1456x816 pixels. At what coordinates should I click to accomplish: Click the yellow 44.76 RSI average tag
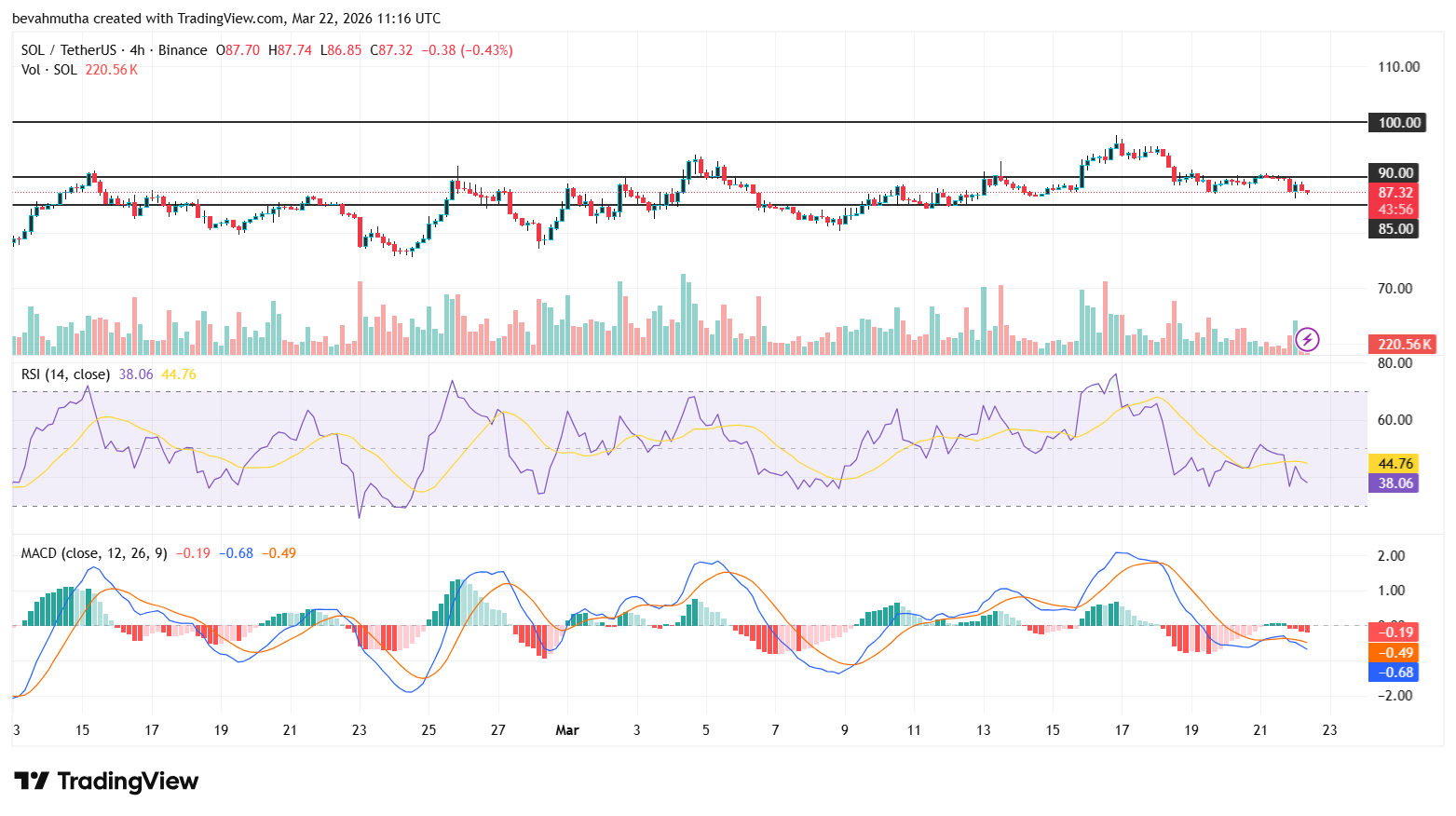click(1394, 463)
